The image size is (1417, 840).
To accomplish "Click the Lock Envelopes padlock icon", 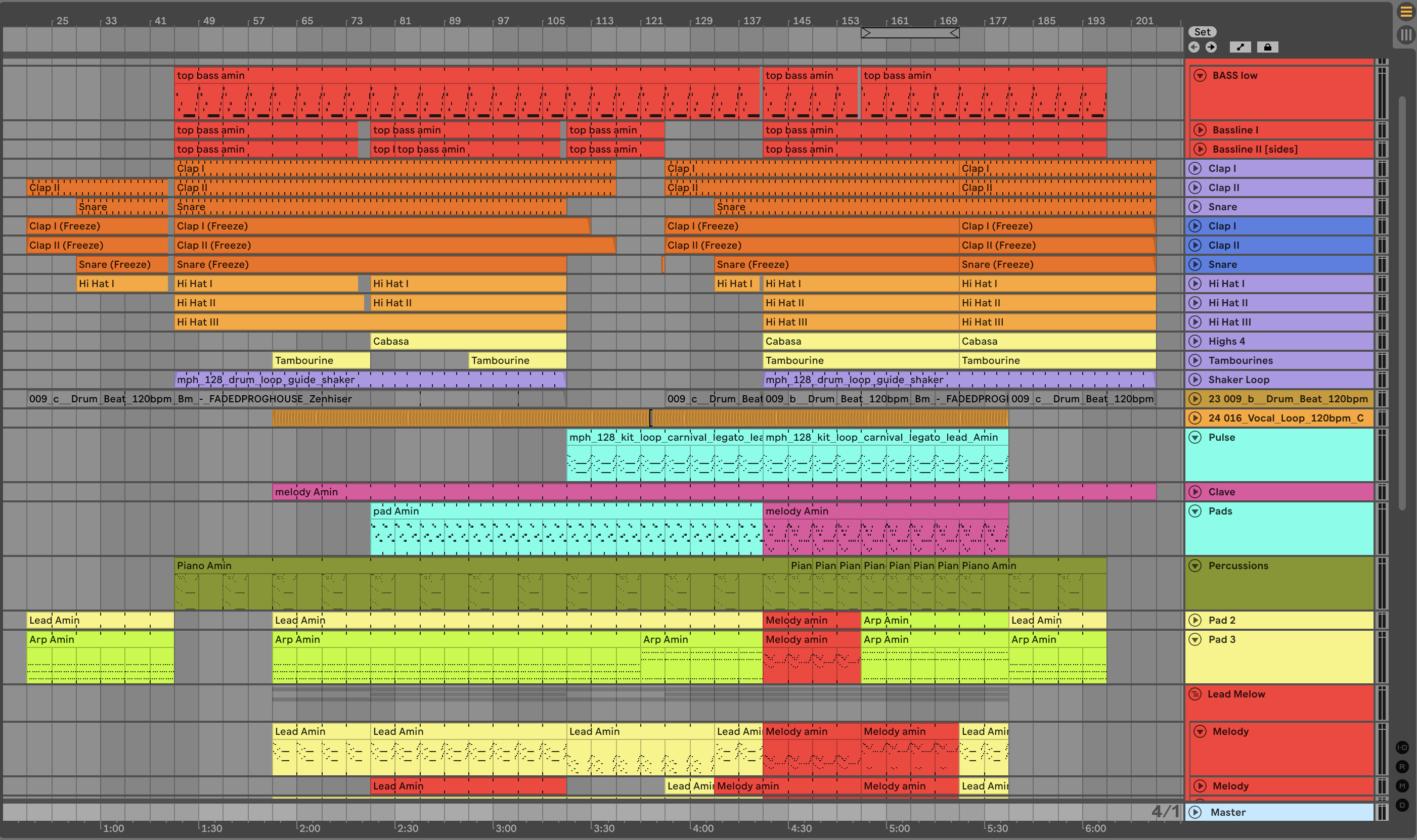I will pos(1267,47).
